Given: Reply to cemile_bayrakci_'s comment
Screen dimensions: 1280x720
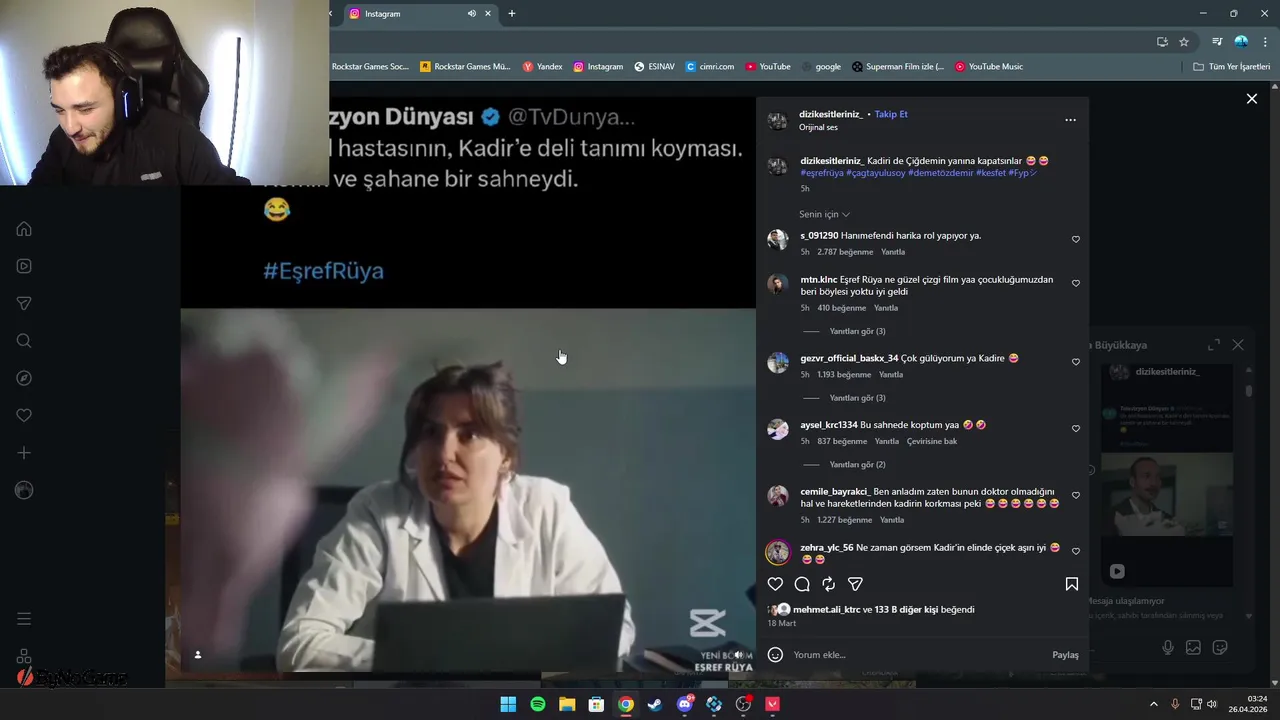Looking at the screenshot, I should pos(892,520).
